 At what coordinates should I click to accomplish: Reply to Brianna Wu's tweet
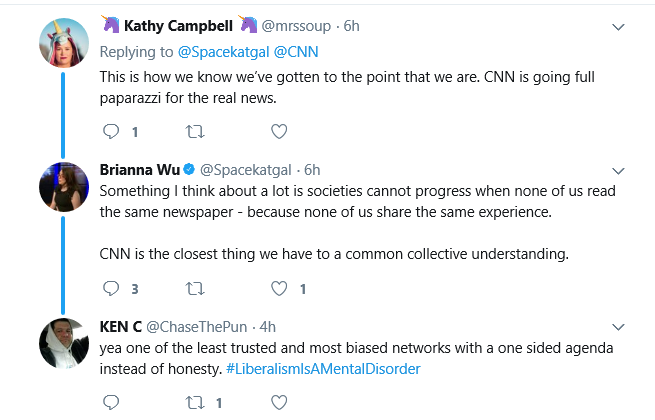point(111,288)
